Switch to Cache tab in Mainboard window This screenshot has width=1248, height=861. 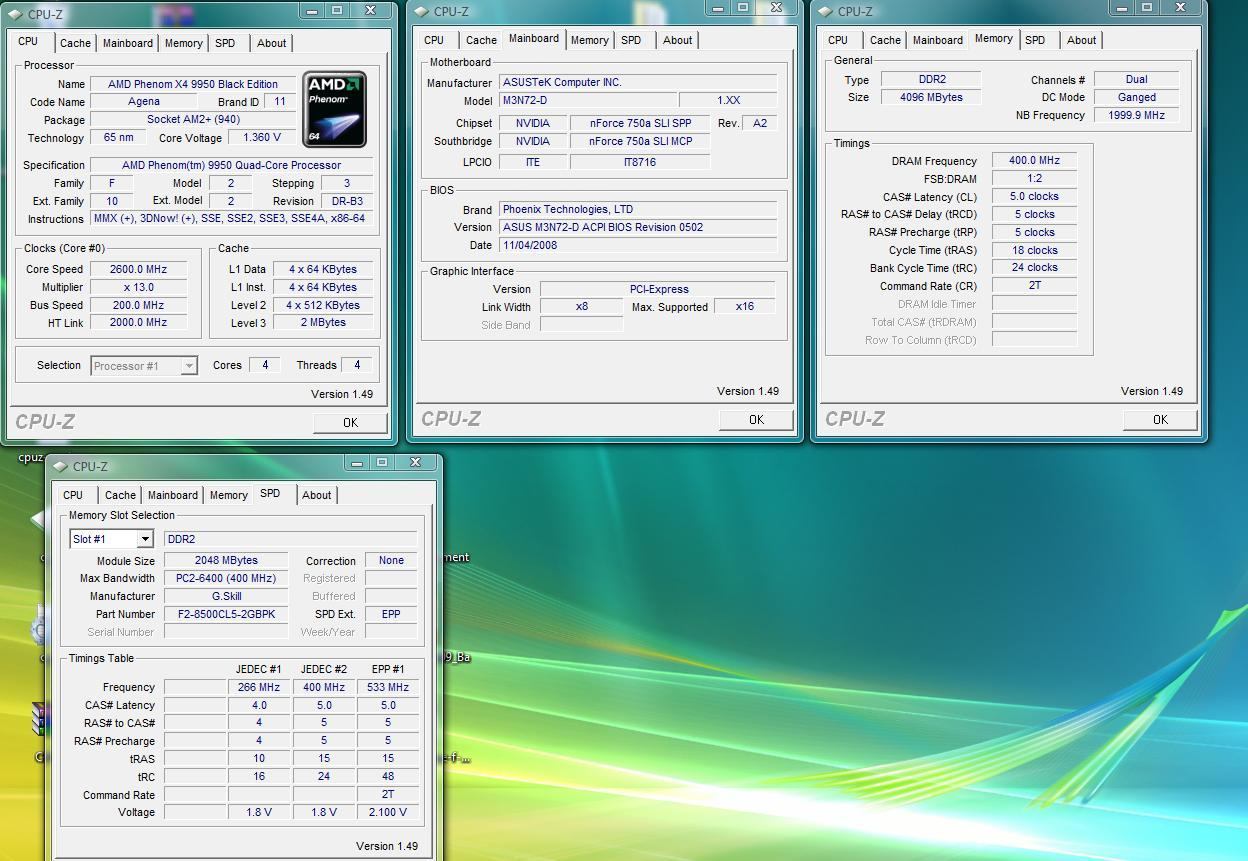pos(481,40)
